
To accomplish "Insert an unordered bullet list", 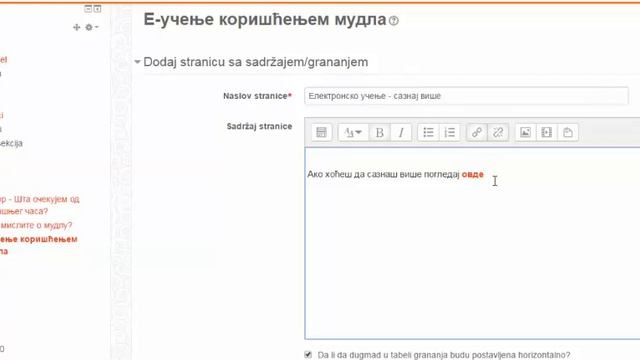I will click(x=428, y=133).
